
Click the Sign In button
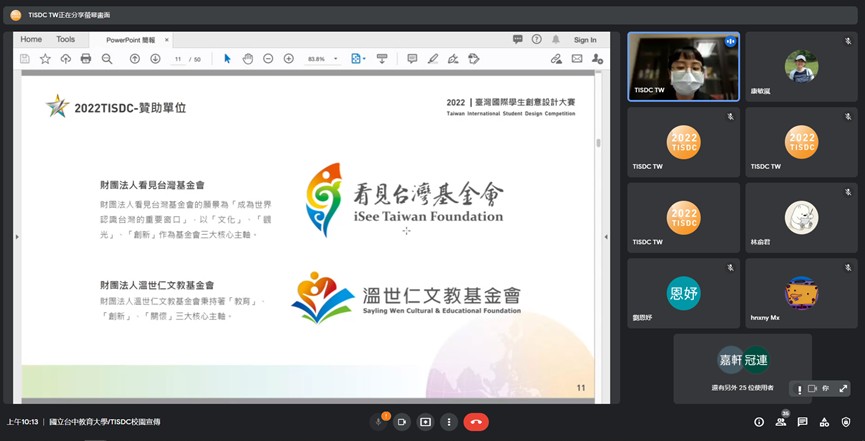tap(585, 40)
